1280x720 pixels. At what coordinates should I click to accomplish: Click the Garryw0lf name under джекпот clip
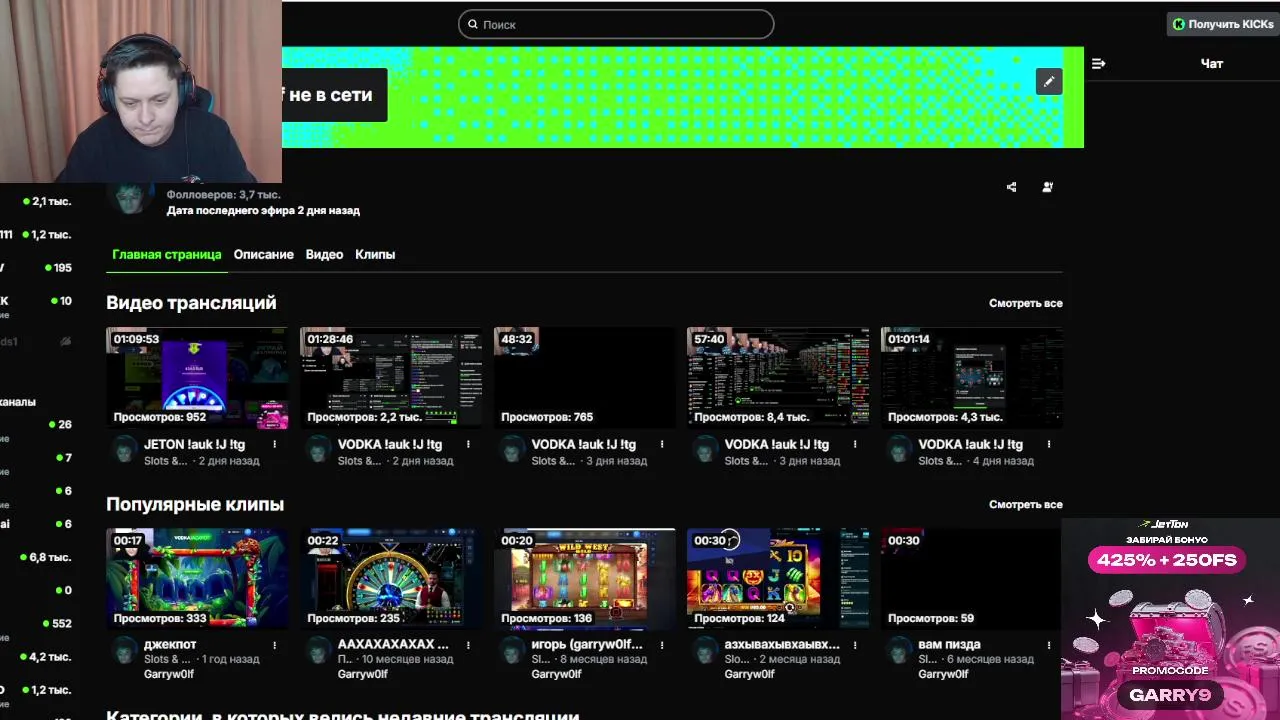(x=169, y=674)
